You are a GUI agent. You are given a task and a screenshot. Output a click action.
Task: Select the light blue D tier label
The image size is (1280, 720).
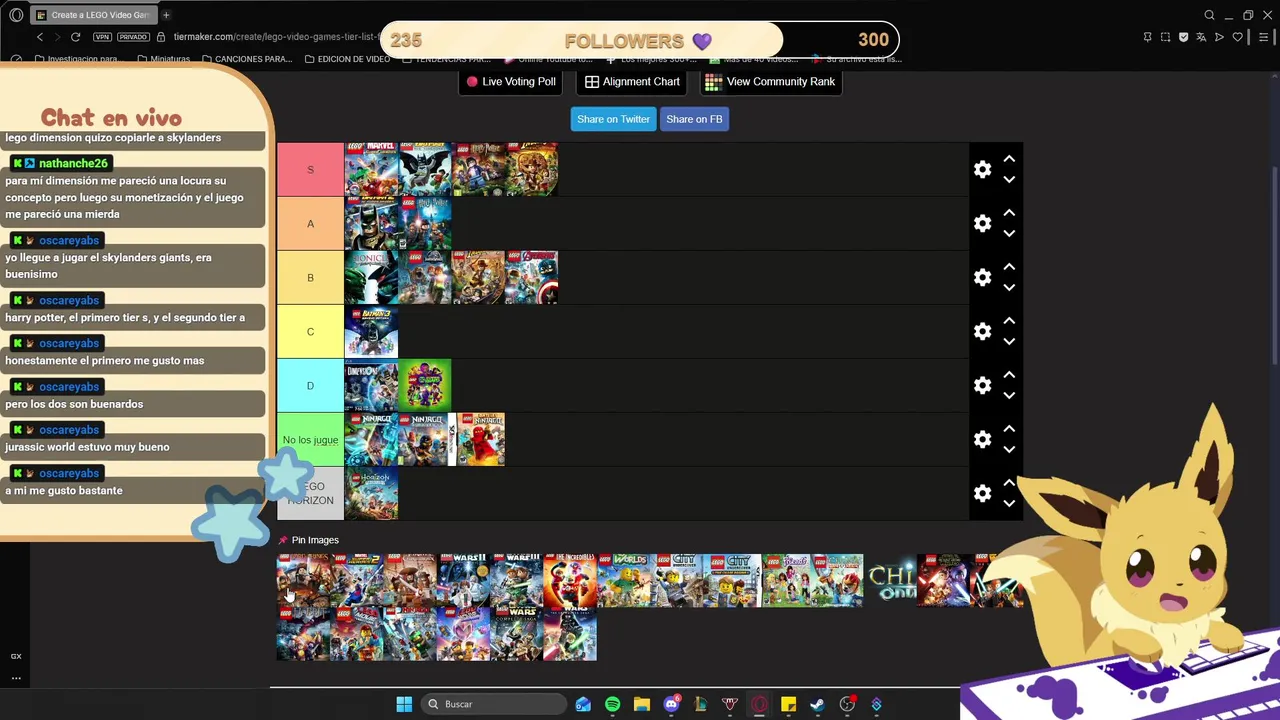[310, 386]
